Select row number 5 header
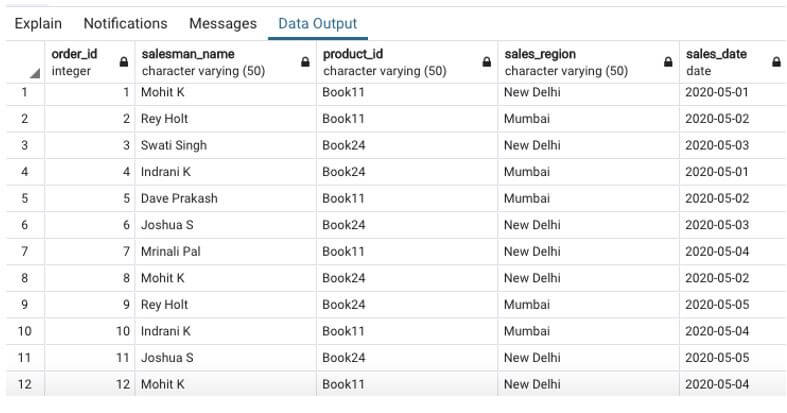 point(24,198)
